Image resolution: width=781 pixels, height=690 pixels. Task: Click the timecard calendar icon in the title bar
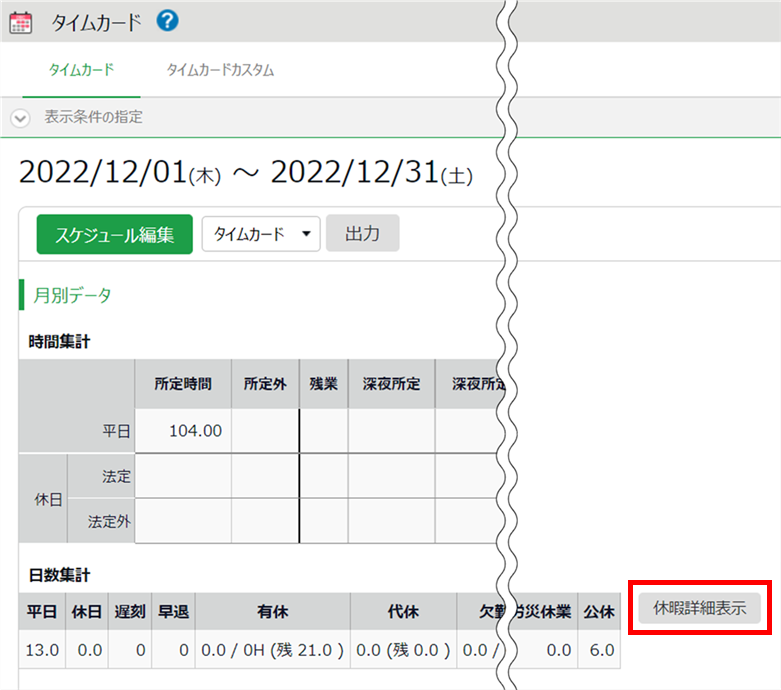tap(20, 21)
